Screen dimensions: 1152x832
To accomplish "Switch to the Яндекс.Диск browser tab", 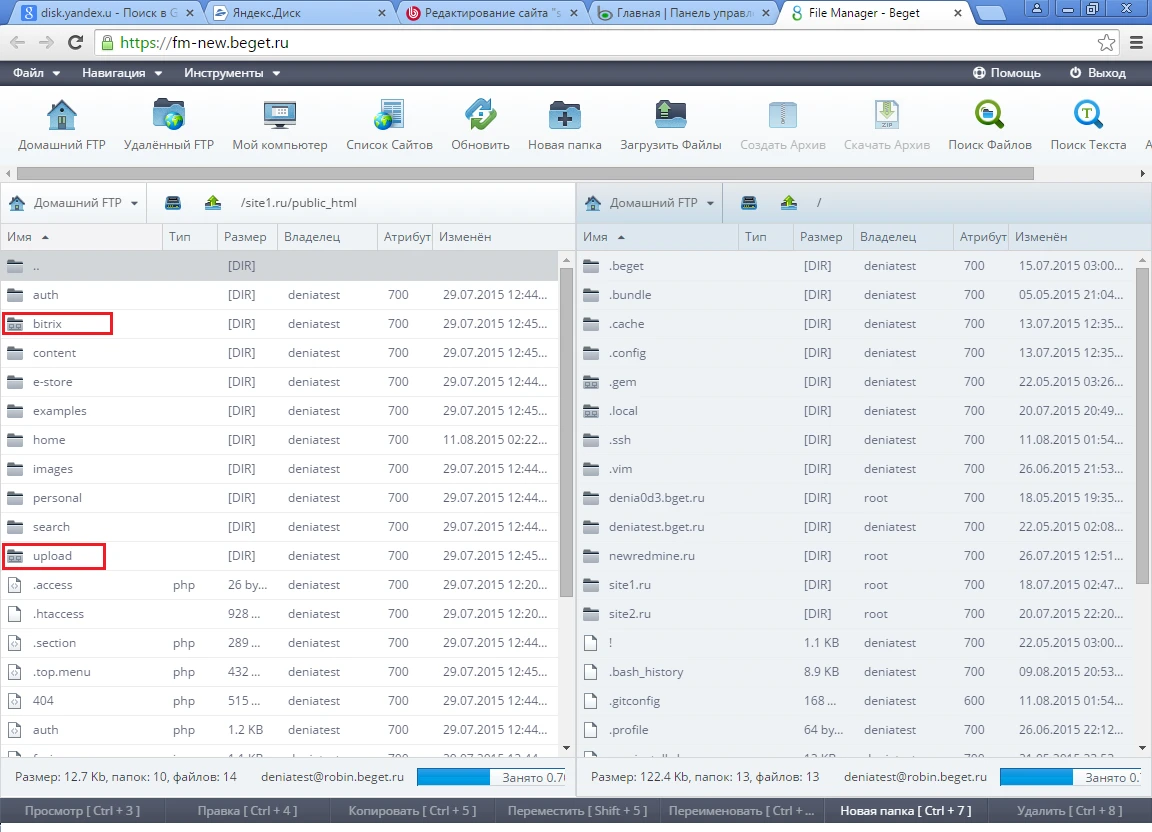I will coord(299,14).
